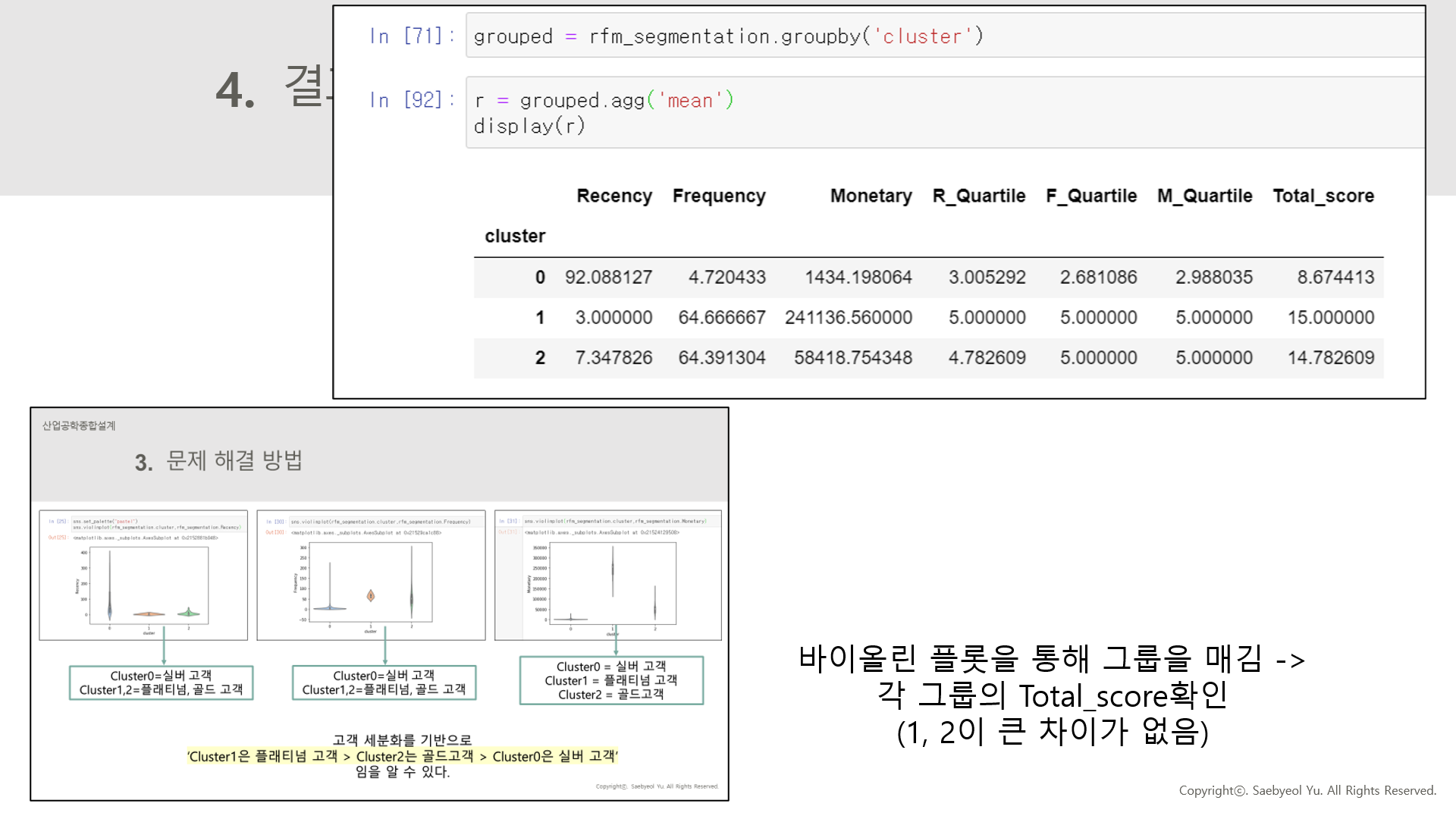Select the Cluster1 플래티넘 고객 annotation box
This screenshot has width=1456, height=819.
[610, 680]
